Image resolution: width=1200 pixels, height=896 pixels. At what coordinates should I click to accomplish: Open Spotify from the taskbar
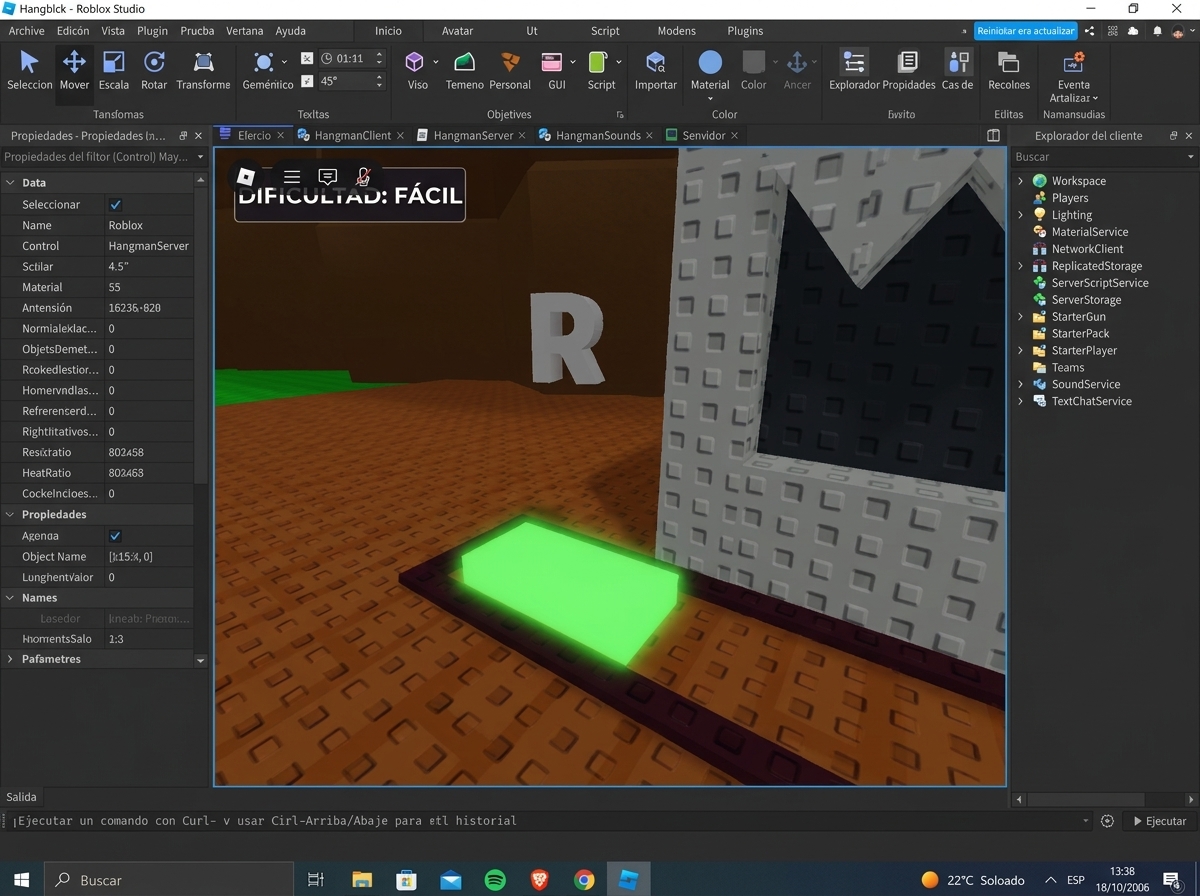point(495,880)
